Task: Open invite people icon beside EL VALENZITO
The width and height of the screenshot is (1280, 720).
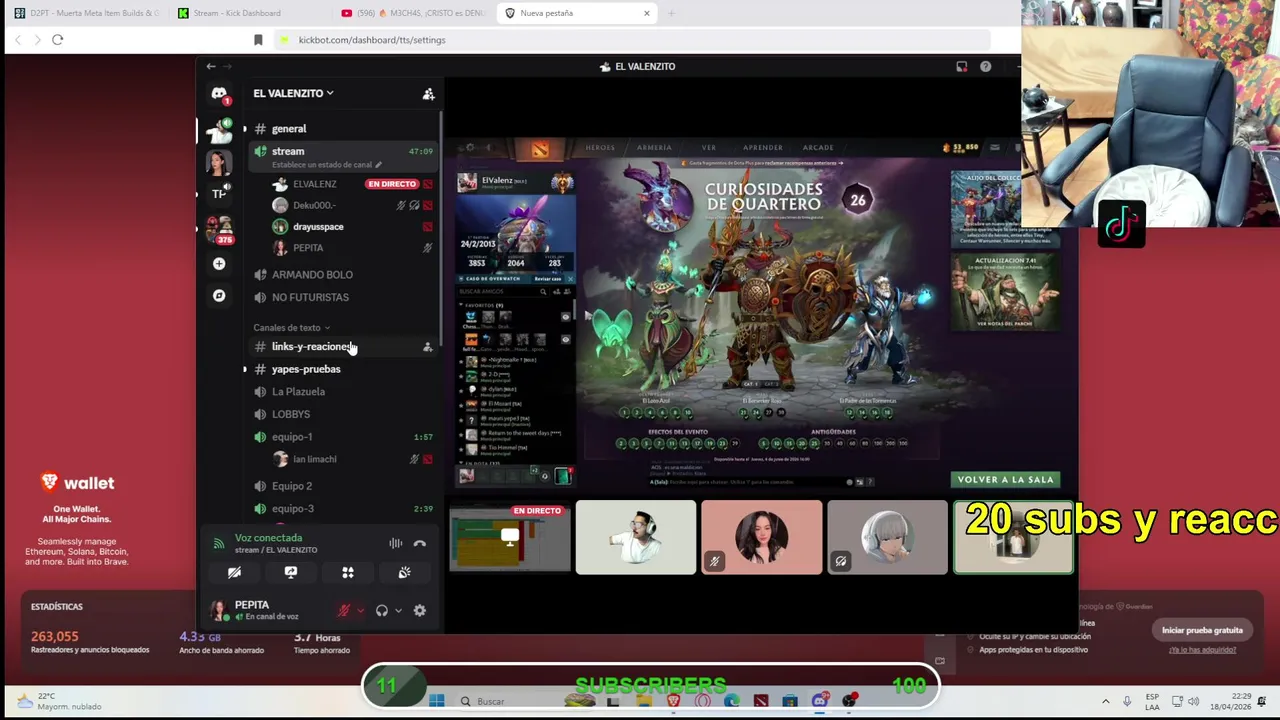Action: click(428, 93)
